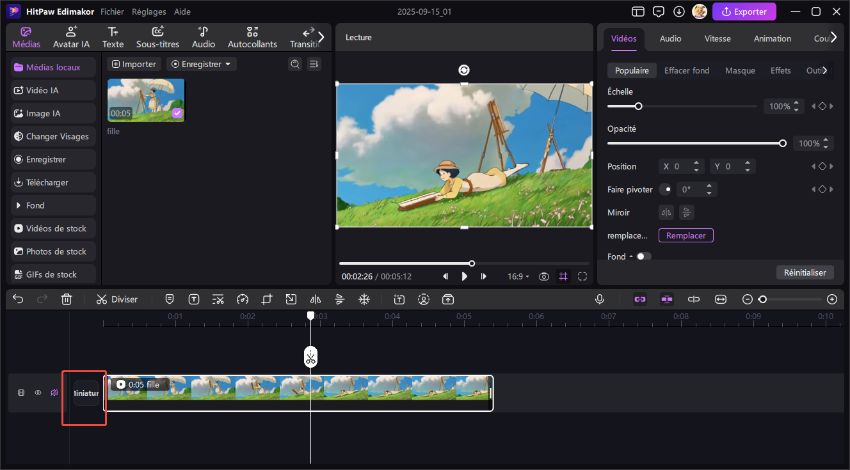Click the Réinitialiser button
The height and width of the screenshot is (470, 850).
(804, 272)
